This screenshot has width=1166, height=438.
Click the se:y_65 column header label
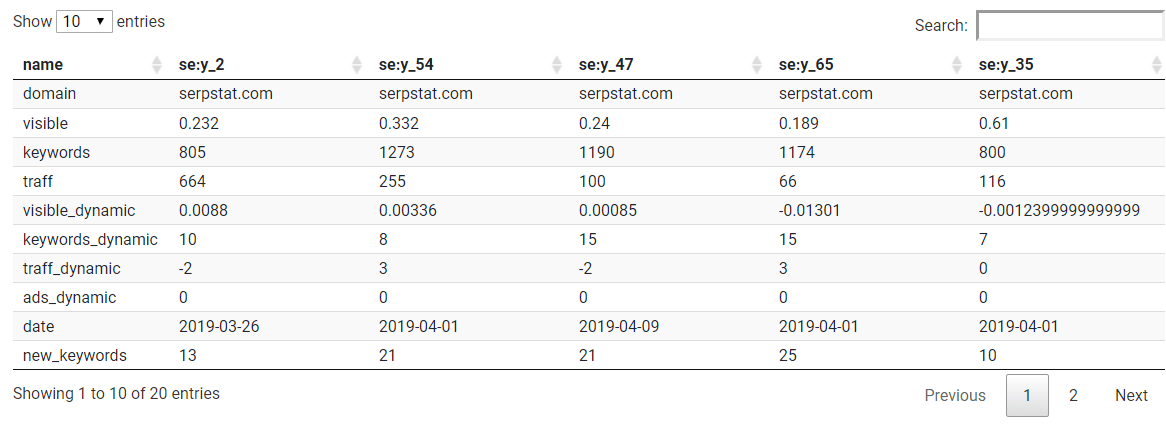point(806,65)
